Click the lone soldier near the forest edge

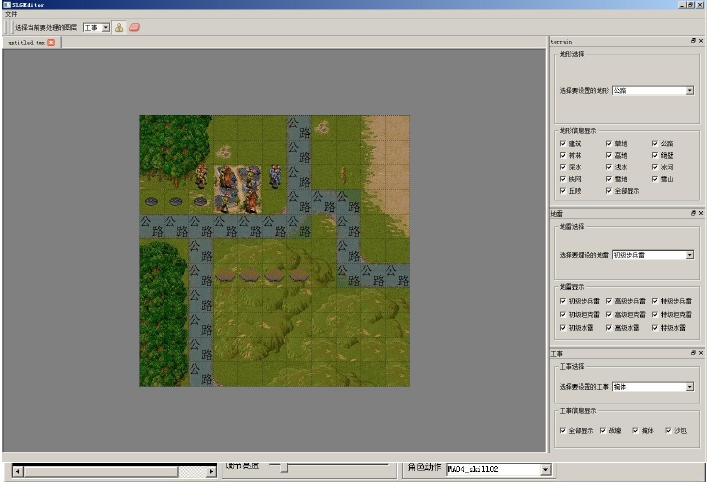[x=201, y=176]
